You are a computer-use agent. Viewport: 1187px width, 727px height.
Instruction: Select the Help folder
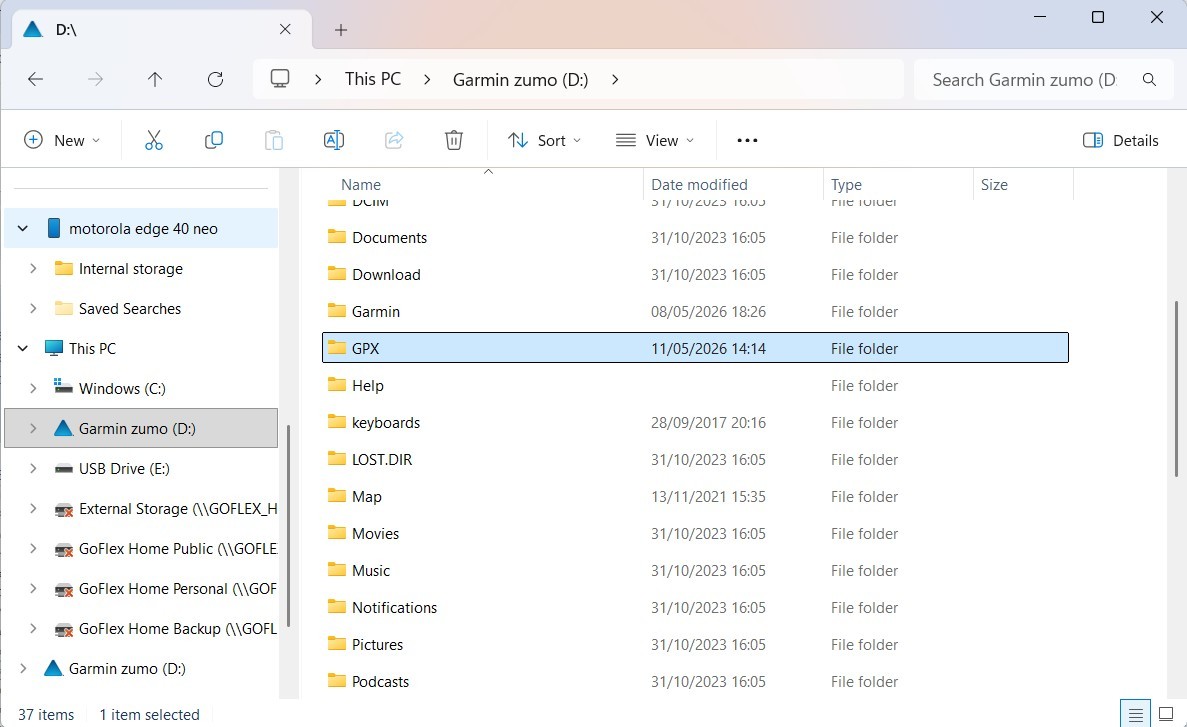click(695, 385)
